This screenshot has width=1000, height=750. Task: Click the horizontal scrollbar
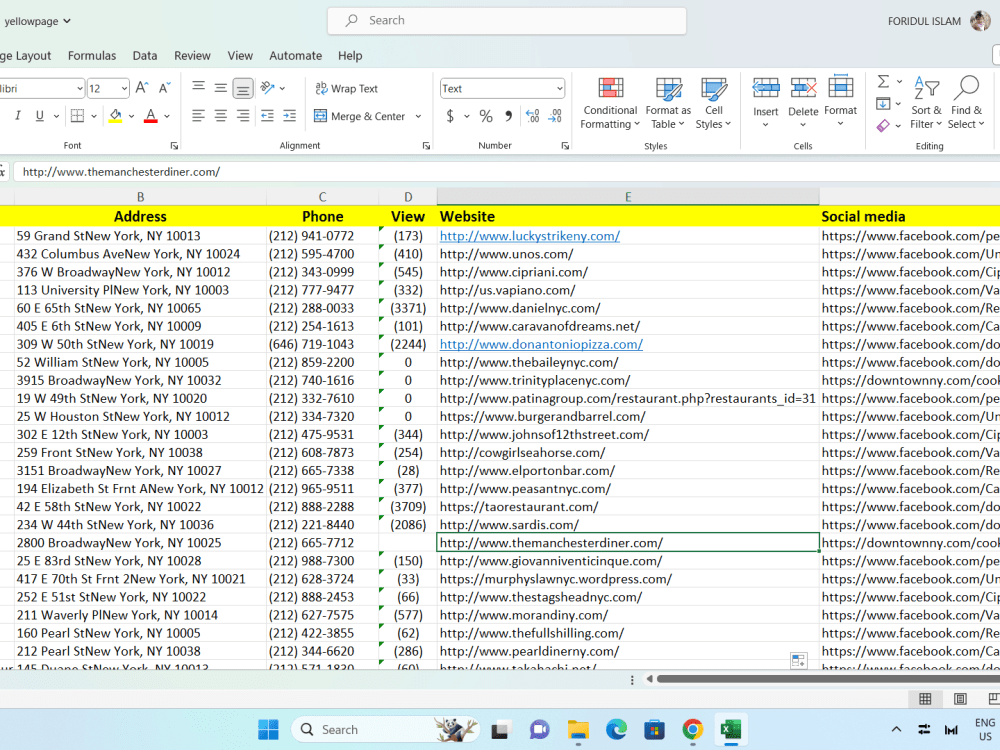pyautogui.click(x=828, y=679)
